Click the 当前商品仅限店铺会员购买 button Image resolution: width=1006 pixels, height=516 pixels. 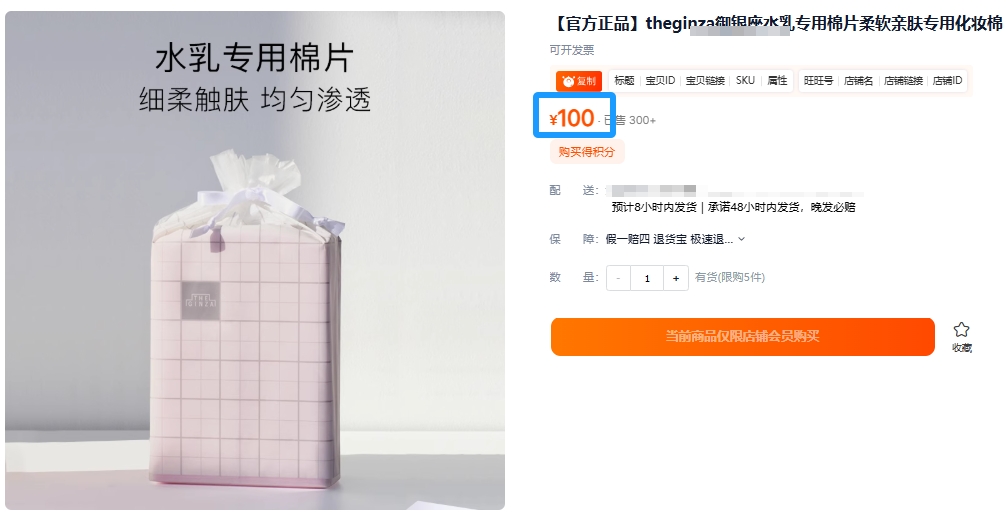click(x=742, y=336)
